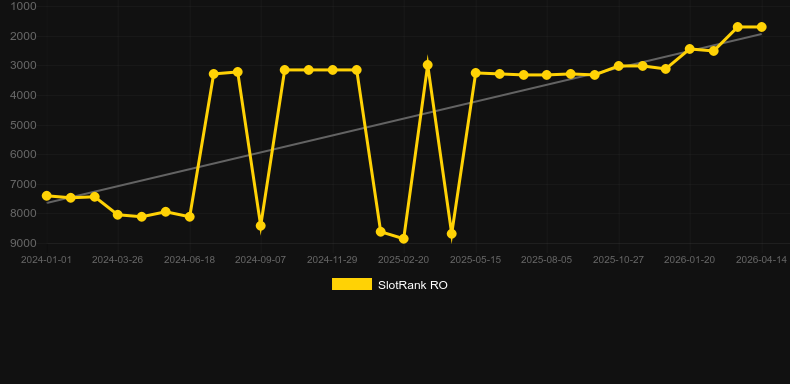This screenshot has width=790, height=384.
Task: Click the yellow SlotRank RO legend swatch
Action: [x=352, y=284]
